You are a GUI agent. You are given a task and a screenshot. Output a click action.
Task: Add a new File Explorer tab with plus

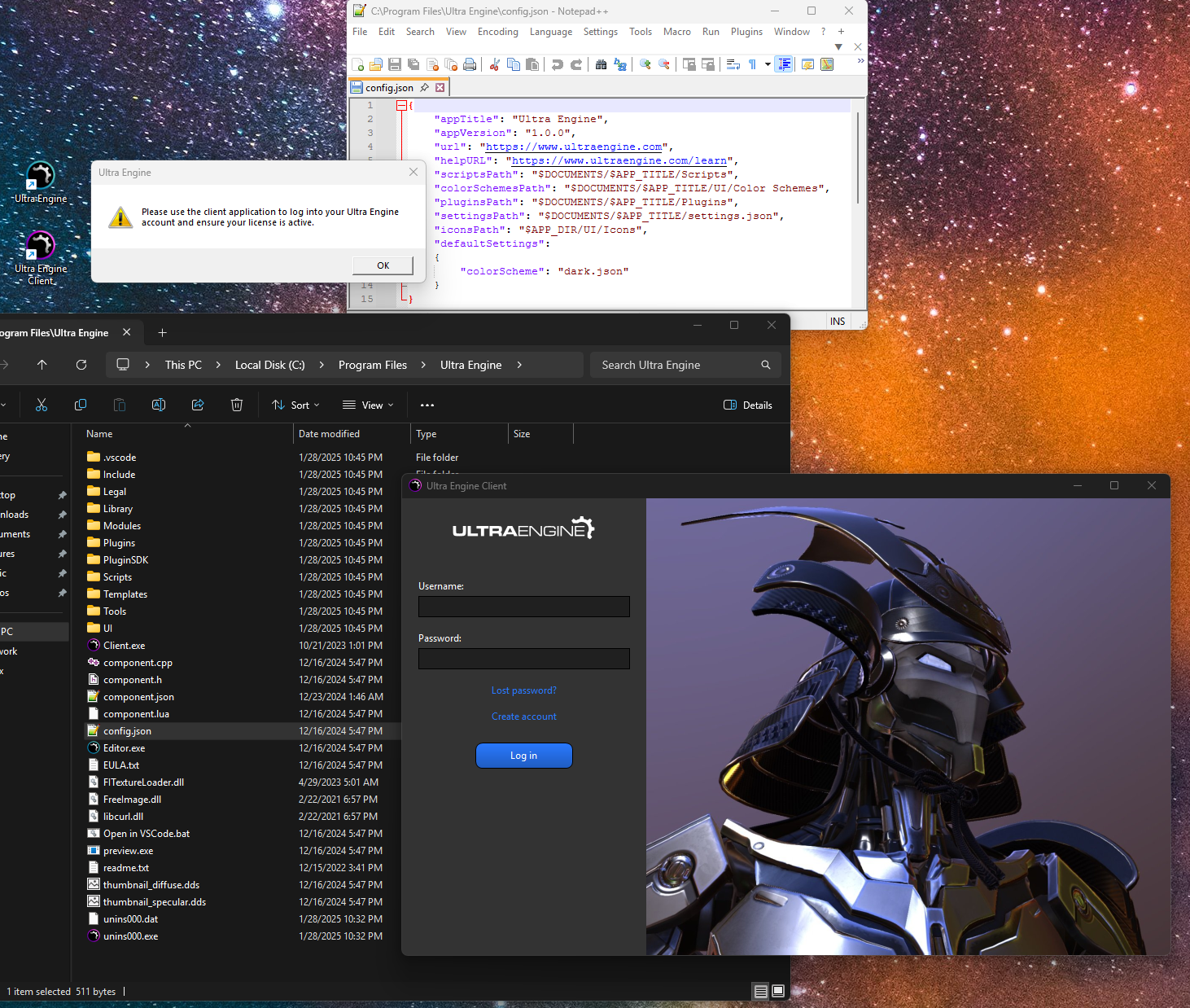tap(162, 332)
